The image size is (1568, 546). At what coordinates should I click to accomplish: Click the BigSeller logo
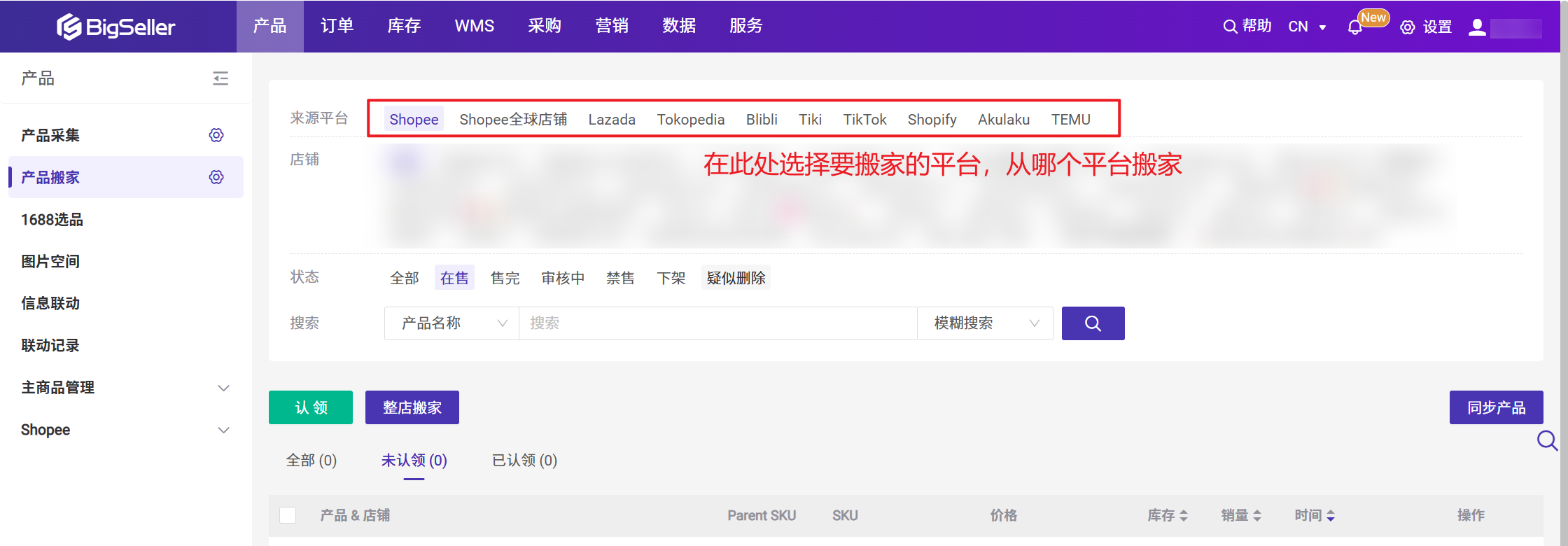click(x=116, y=27)
